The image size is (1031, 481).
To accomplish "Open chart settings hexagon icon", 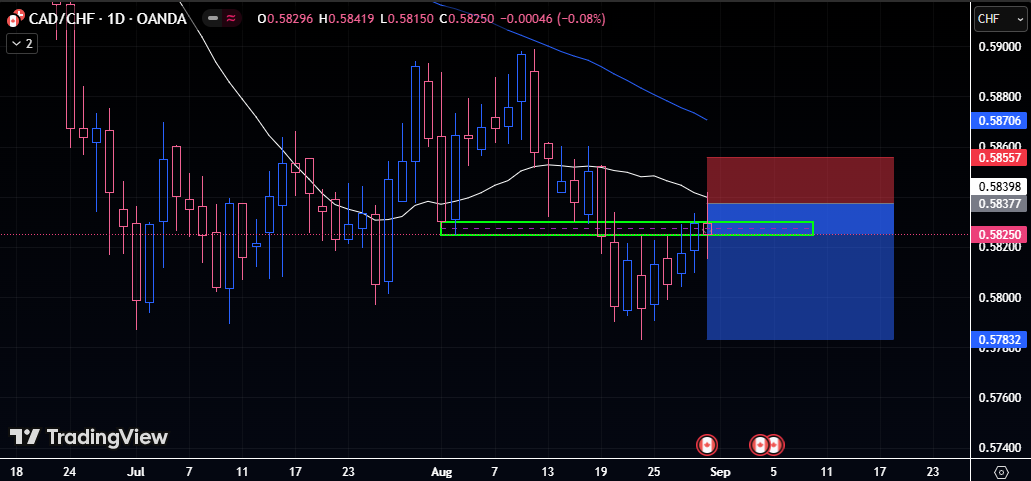I will coord(1001,472).
